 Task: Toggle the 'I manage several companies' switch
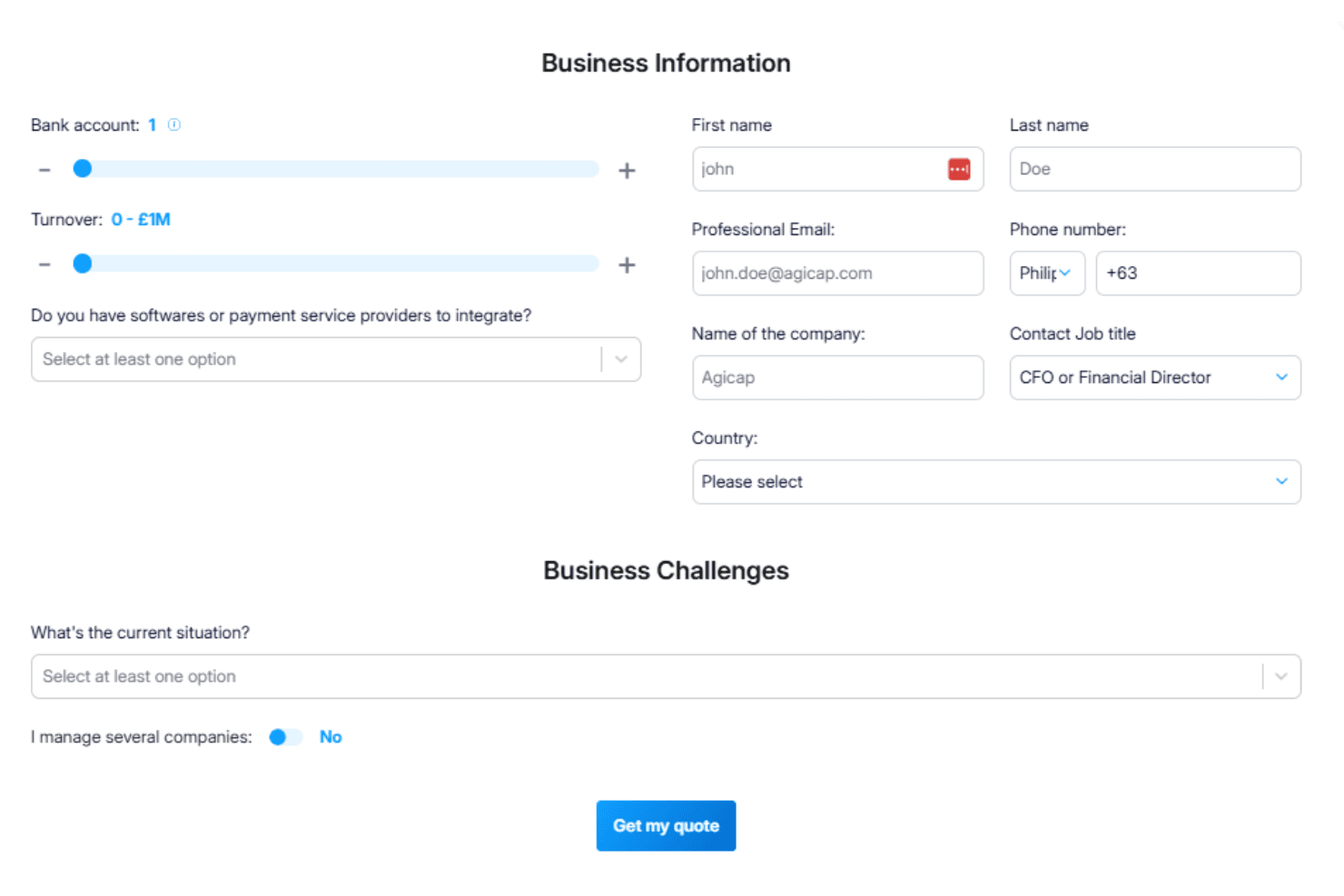285,737
